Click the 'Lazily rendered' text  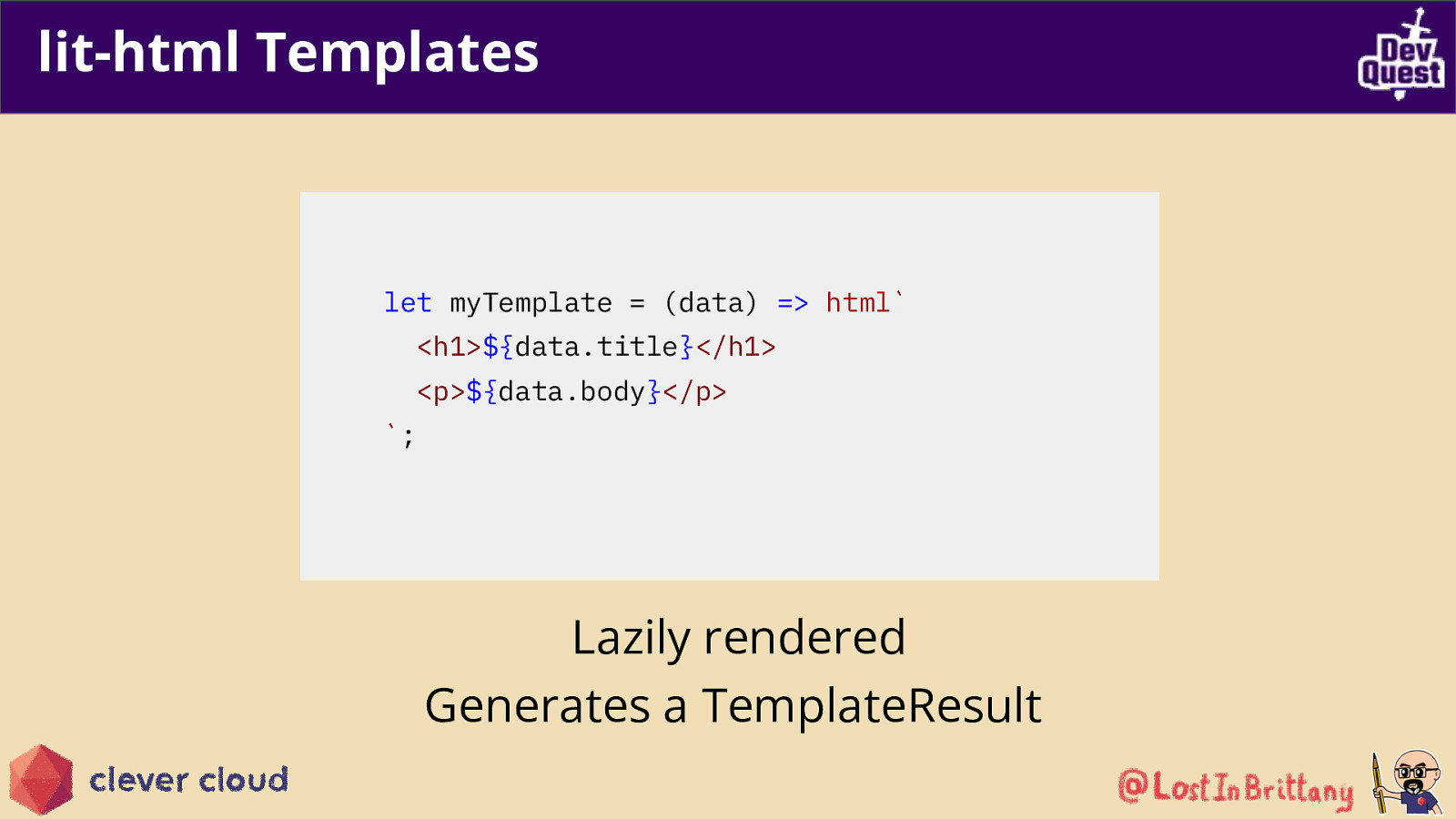pos(738,638)
